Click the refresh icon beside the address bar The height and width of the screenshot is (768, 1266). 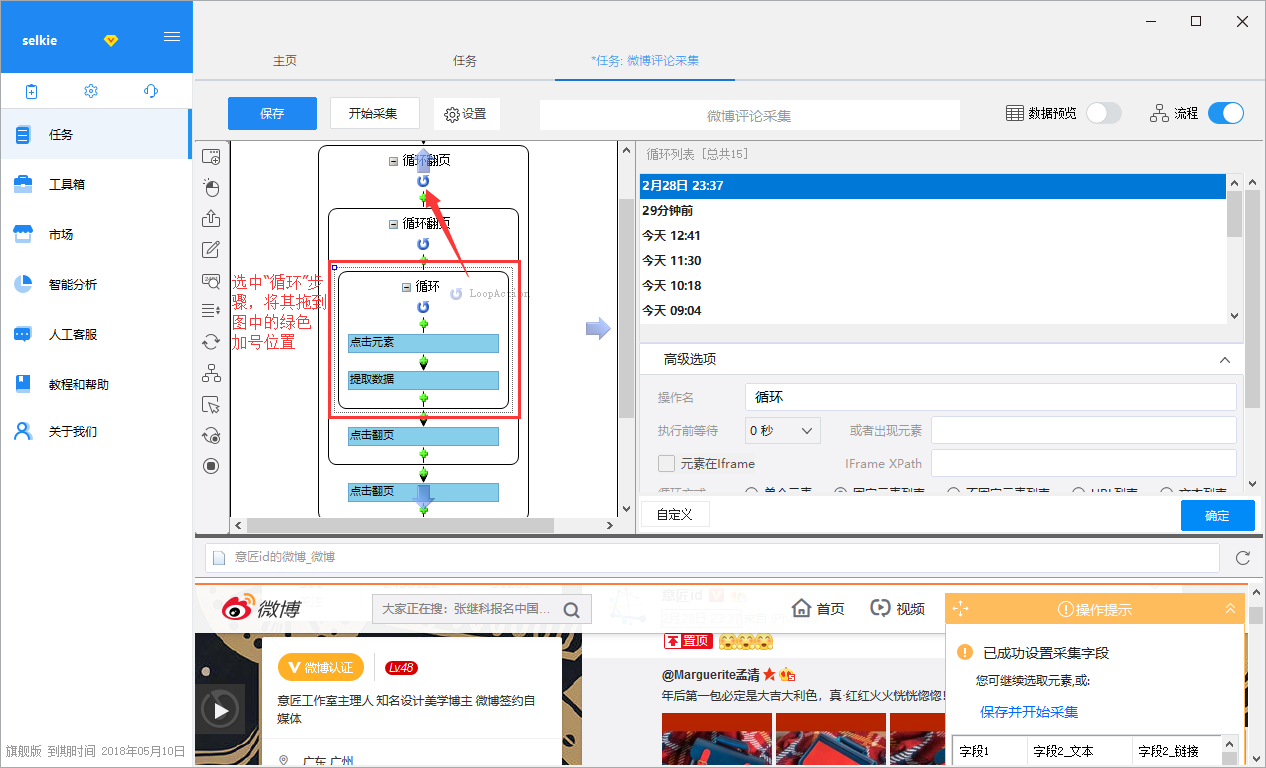click(x=1243, y=558)
